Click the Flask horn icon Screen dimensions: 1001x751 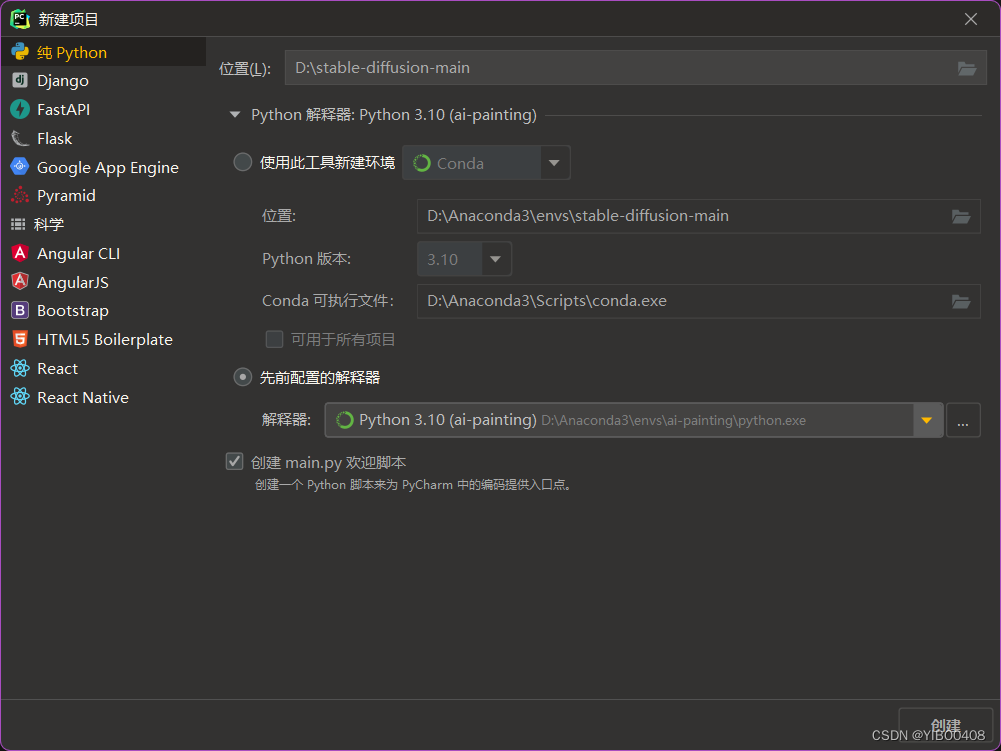click(20, 139)
